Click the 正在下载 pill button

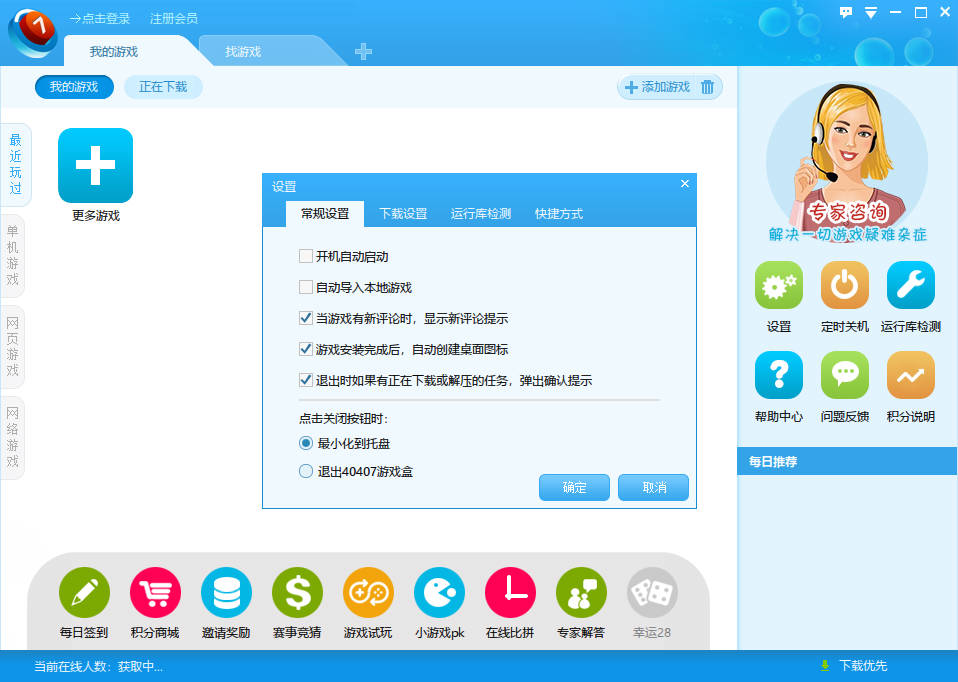[163, 87]
